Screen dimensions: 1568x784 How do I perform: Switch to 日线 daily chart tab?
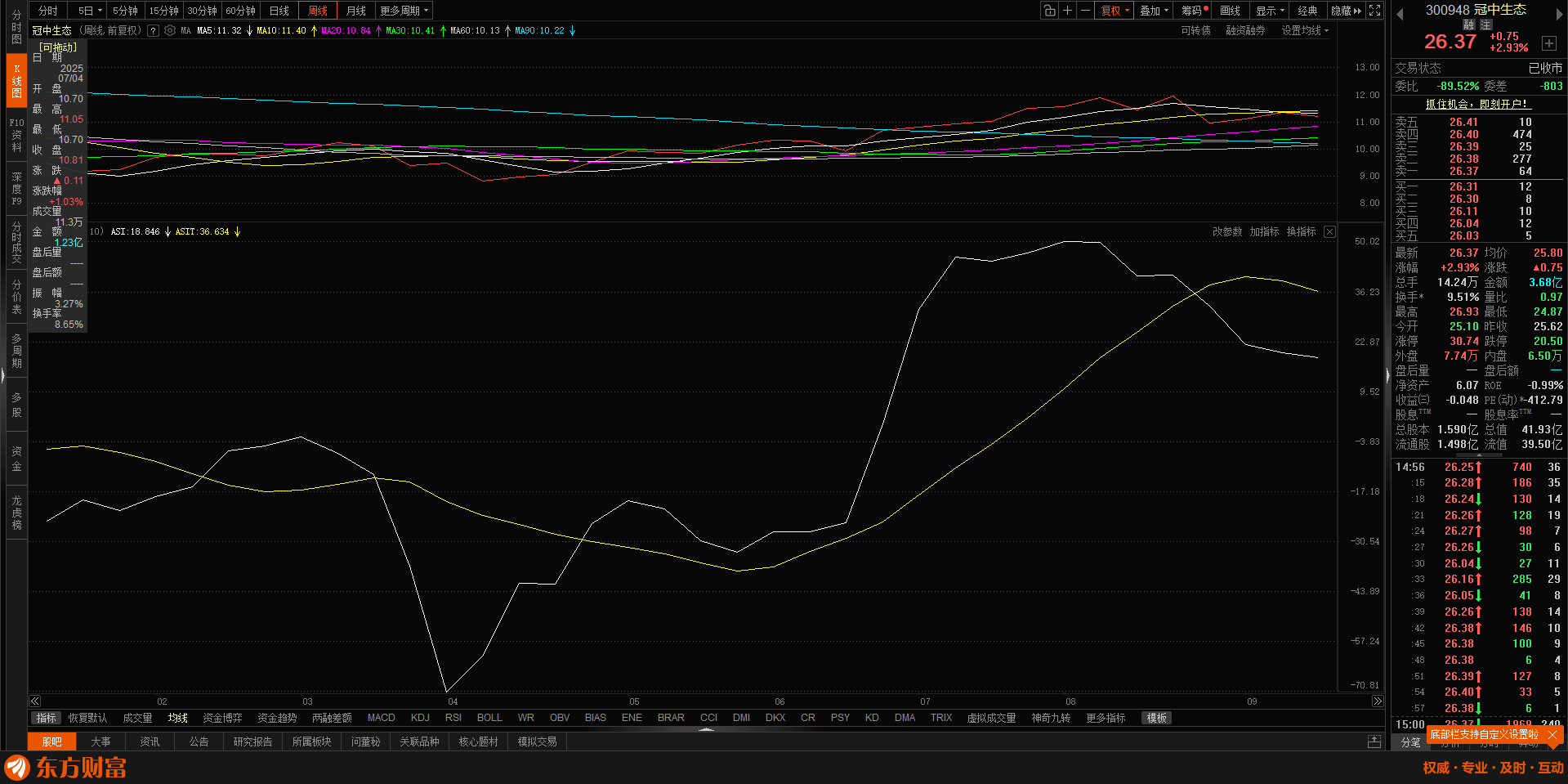(279, 11)
